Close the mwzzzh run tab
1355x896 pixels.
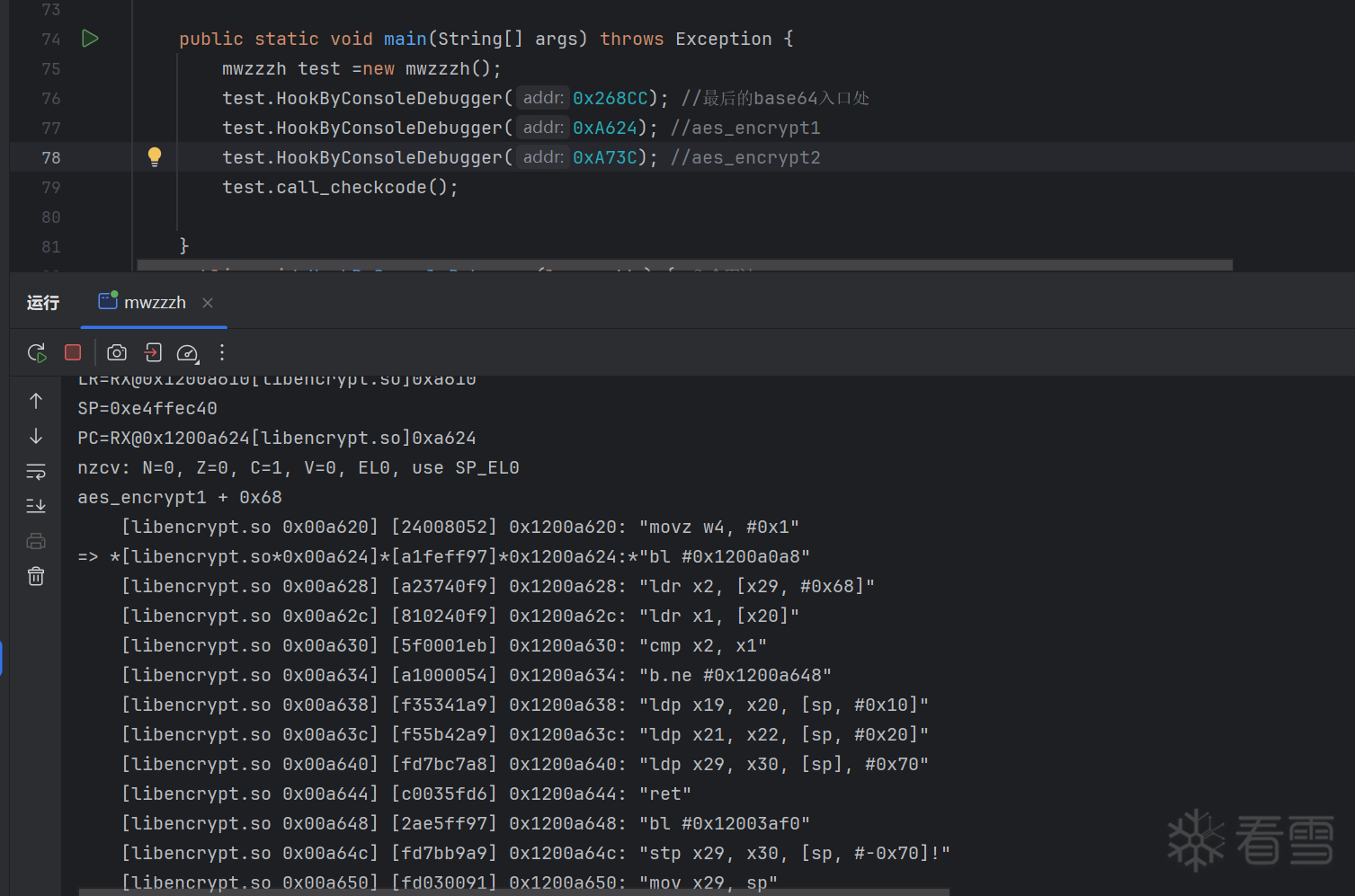coord(208,303)
